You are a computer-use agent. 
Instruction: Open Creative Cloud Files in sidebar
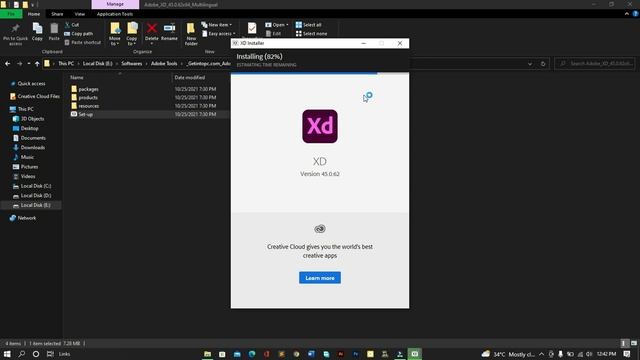[38, 96]
